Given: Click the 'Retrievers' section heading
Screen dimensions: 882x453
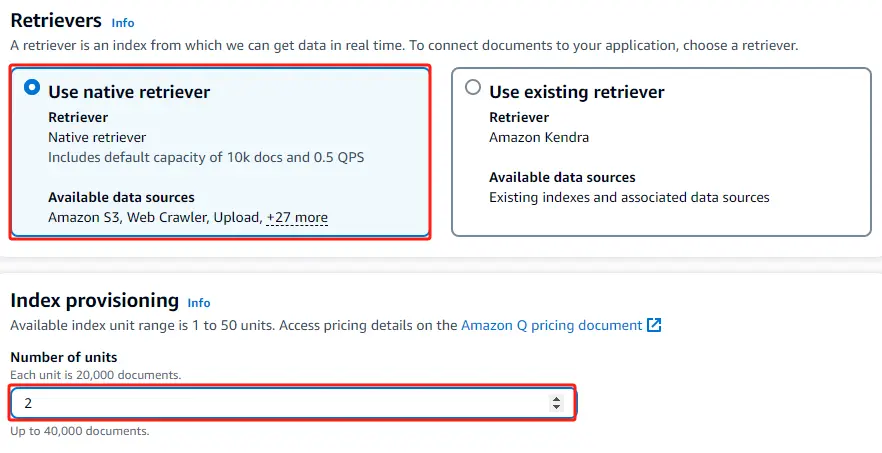Looking at the screenshot, I should [56, 20].
